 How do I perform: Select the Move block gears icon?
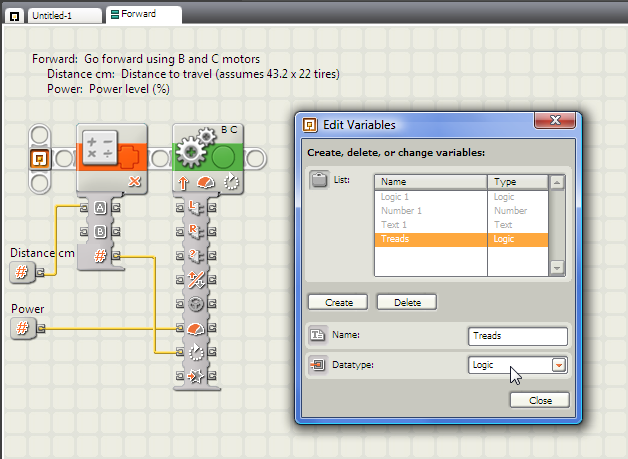click(x=195, y=147)
